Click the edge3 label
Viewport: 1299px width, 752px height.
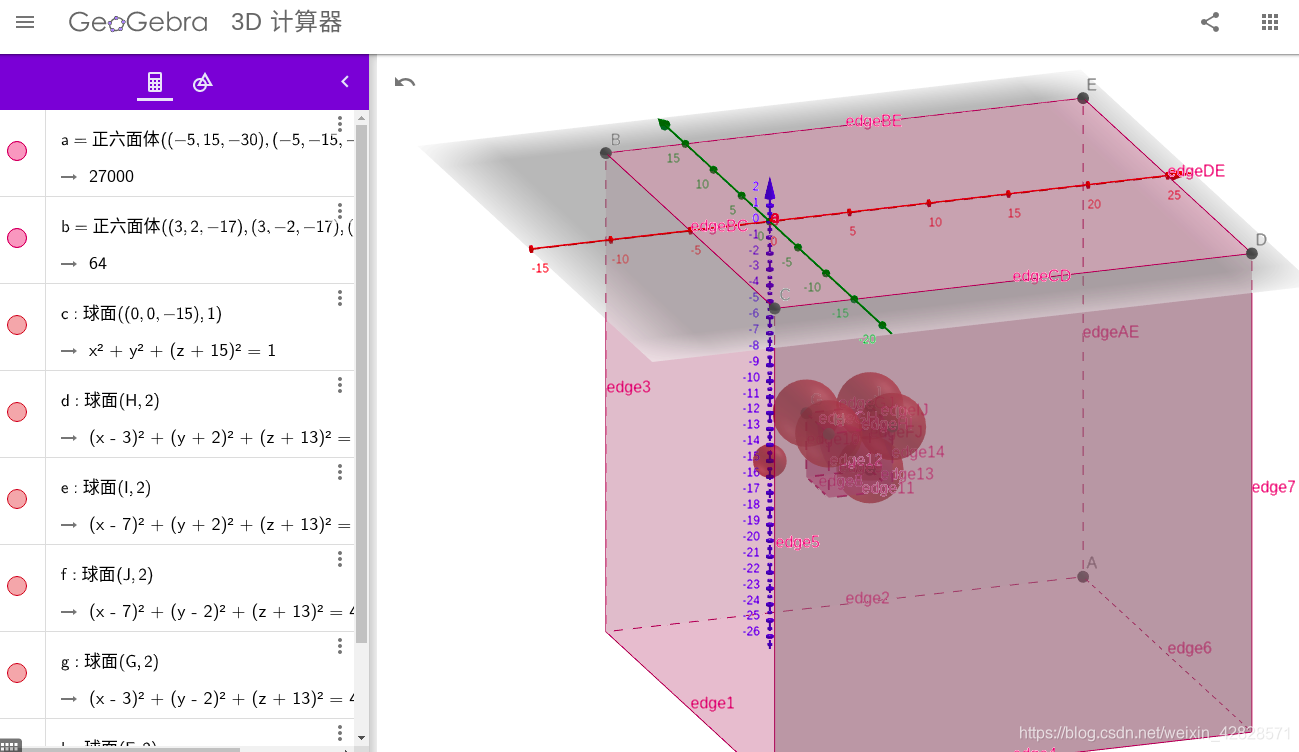click(x=628, y=387)
